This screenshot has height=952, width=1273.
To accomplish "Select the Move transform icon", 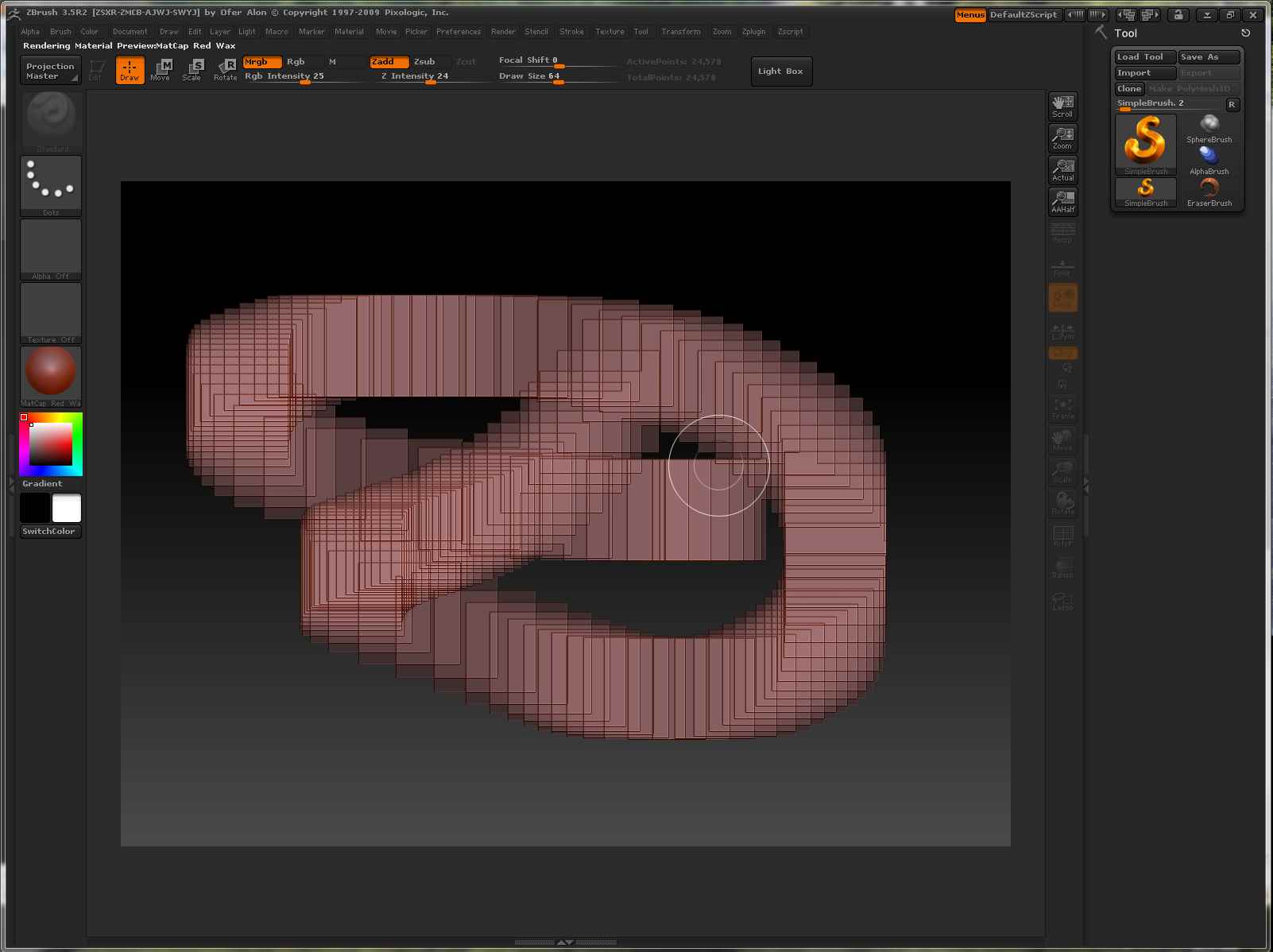I will click(161, 70).
